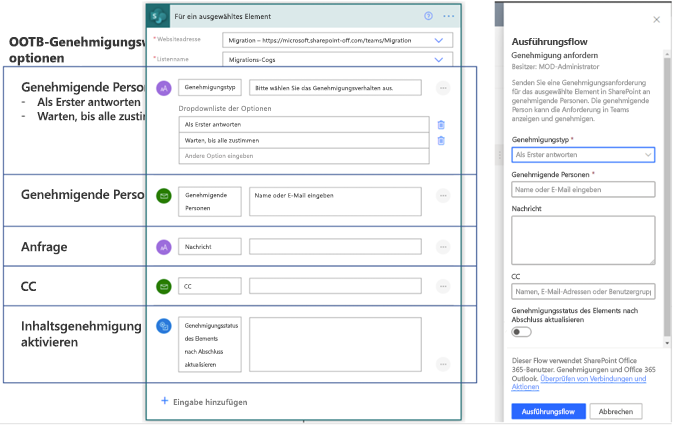Click empty description field next to CC

335,286
